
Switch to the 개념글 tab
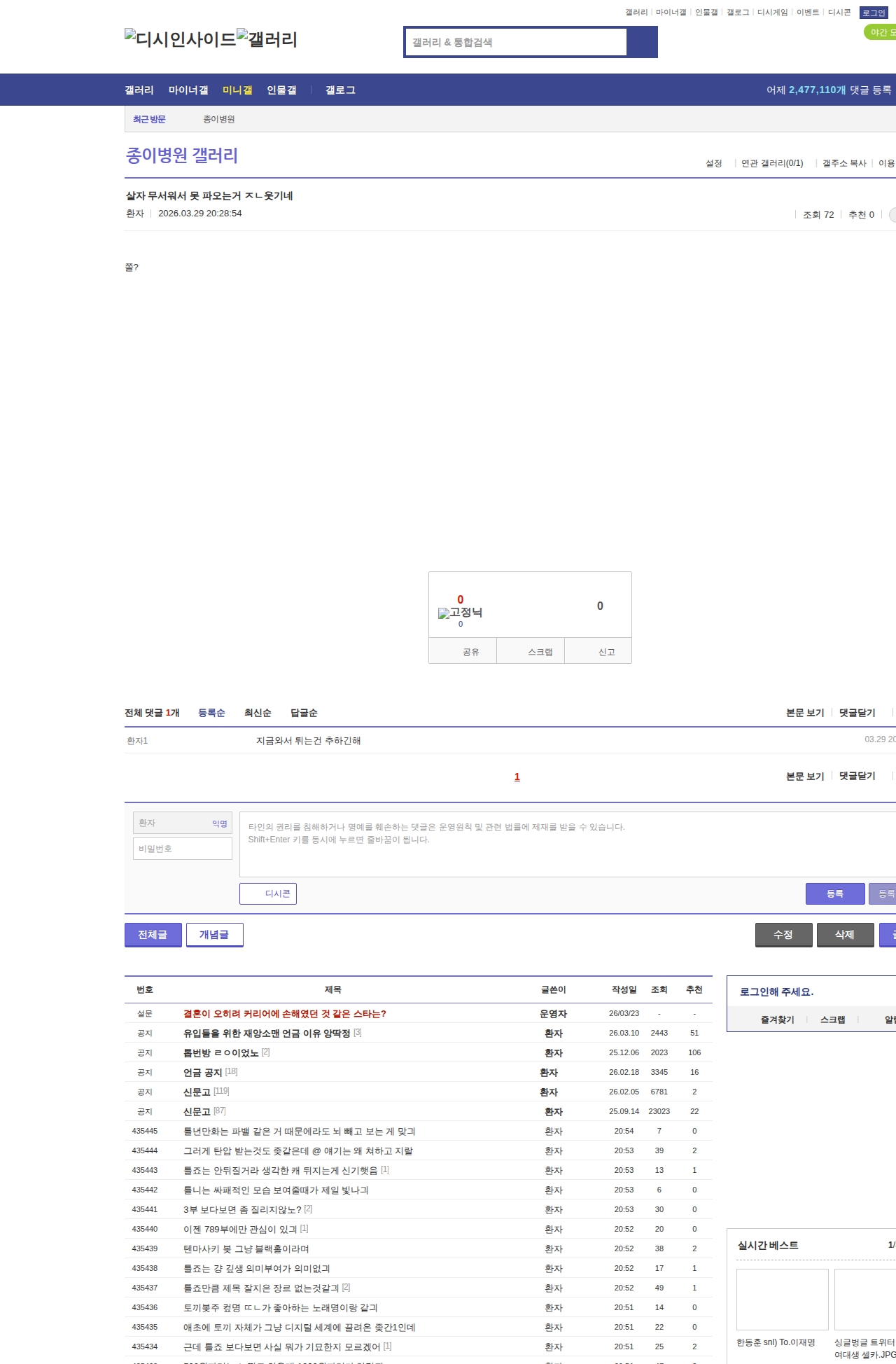click(x=214, y=935)
